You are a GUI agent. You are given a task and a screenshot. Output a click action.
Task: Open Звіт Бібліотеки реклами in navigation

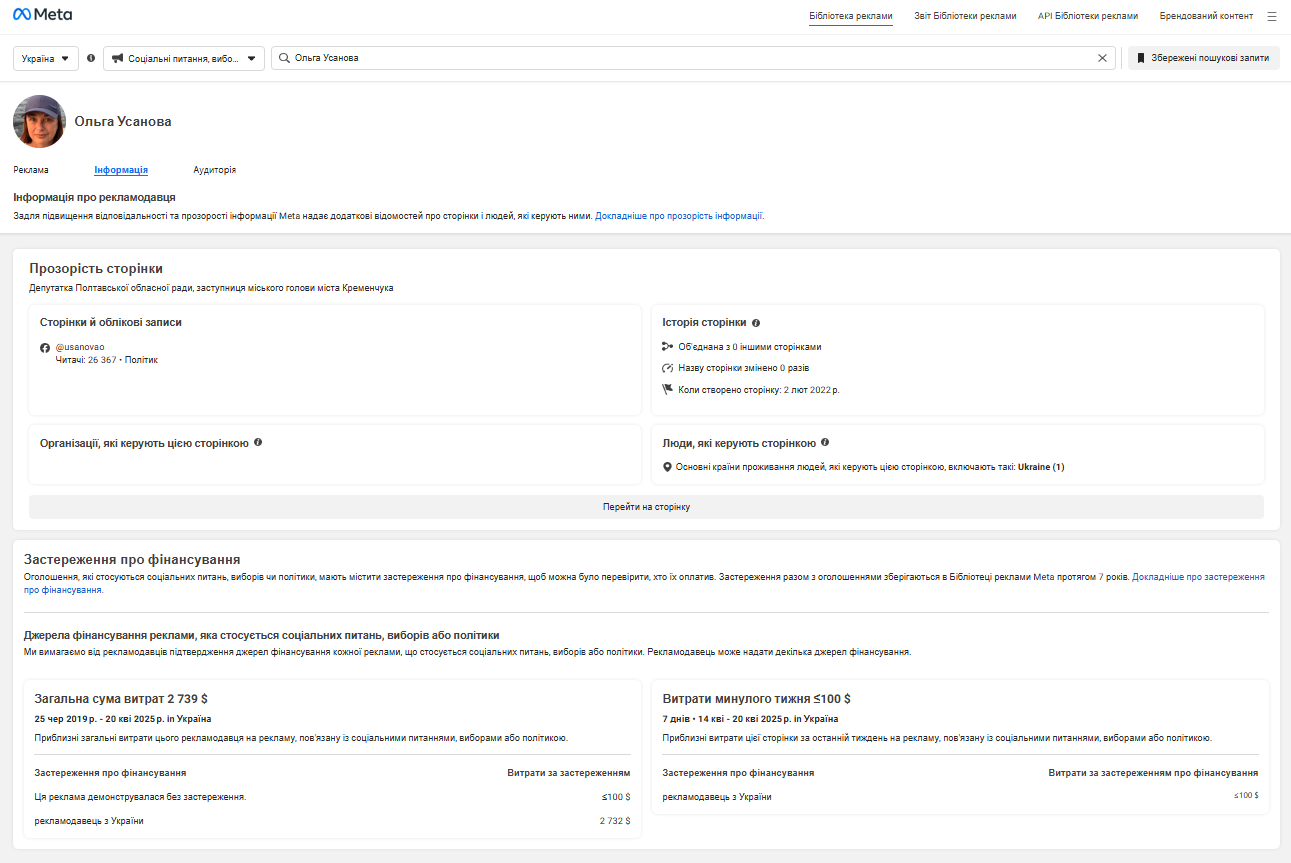(965, 16)
